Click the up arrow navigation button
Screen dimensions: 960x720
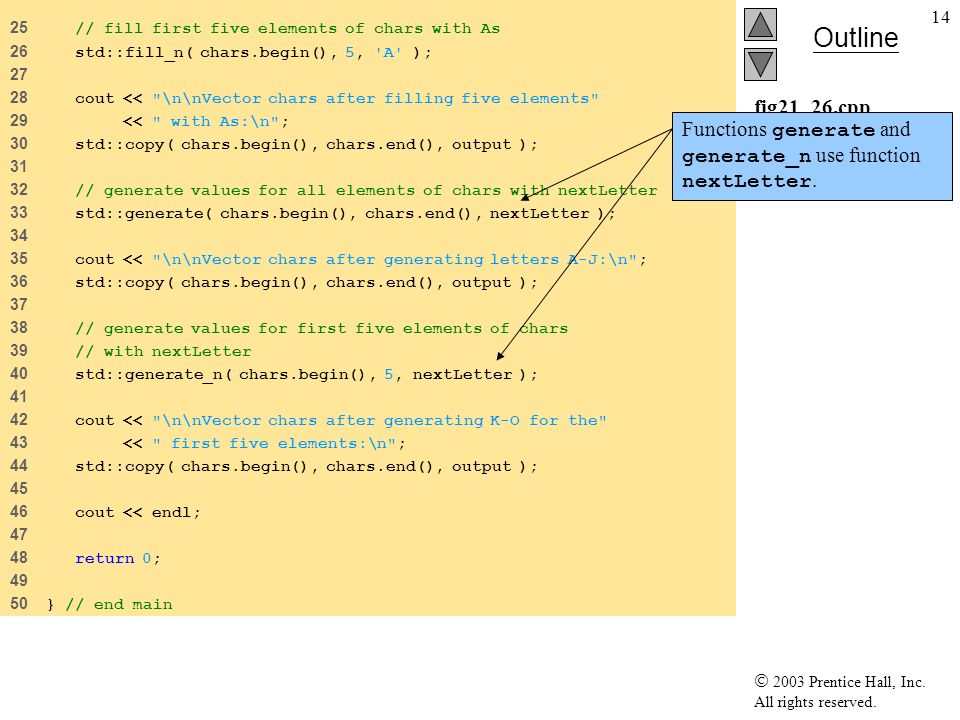[760, 25]
